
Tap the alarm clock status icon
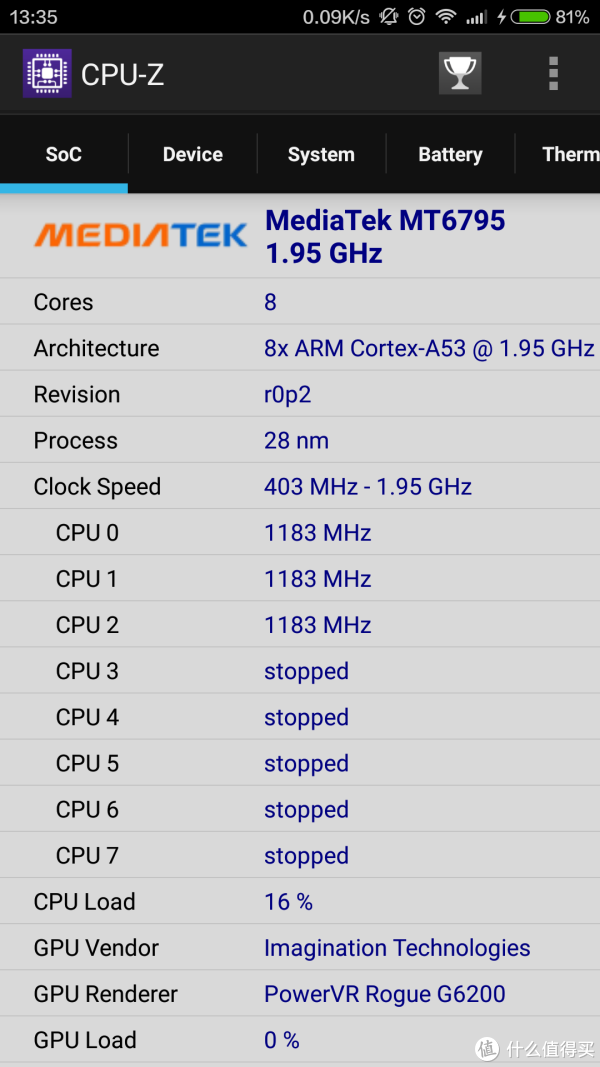tap(417, 17)
